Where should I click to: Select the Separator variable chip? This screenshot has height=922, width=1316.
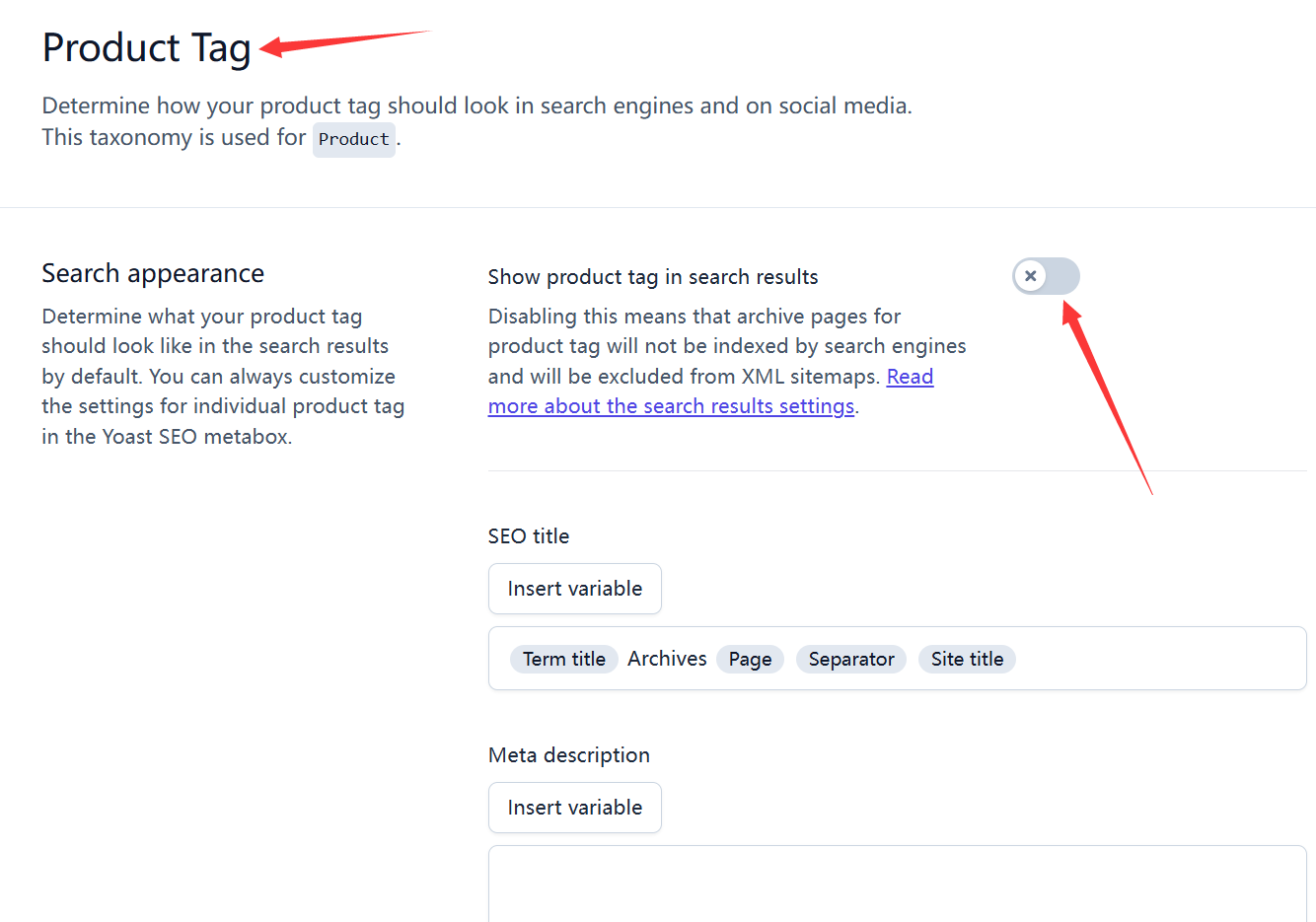pyautogui.click(x=850, y=659)
